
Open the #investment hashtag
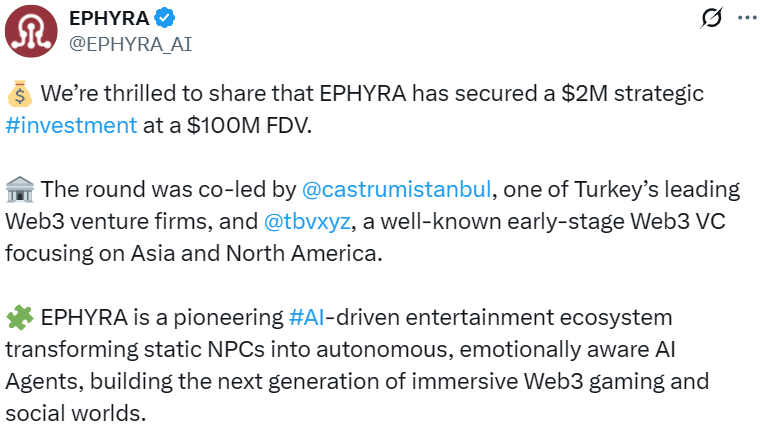(x=71, y=126)
